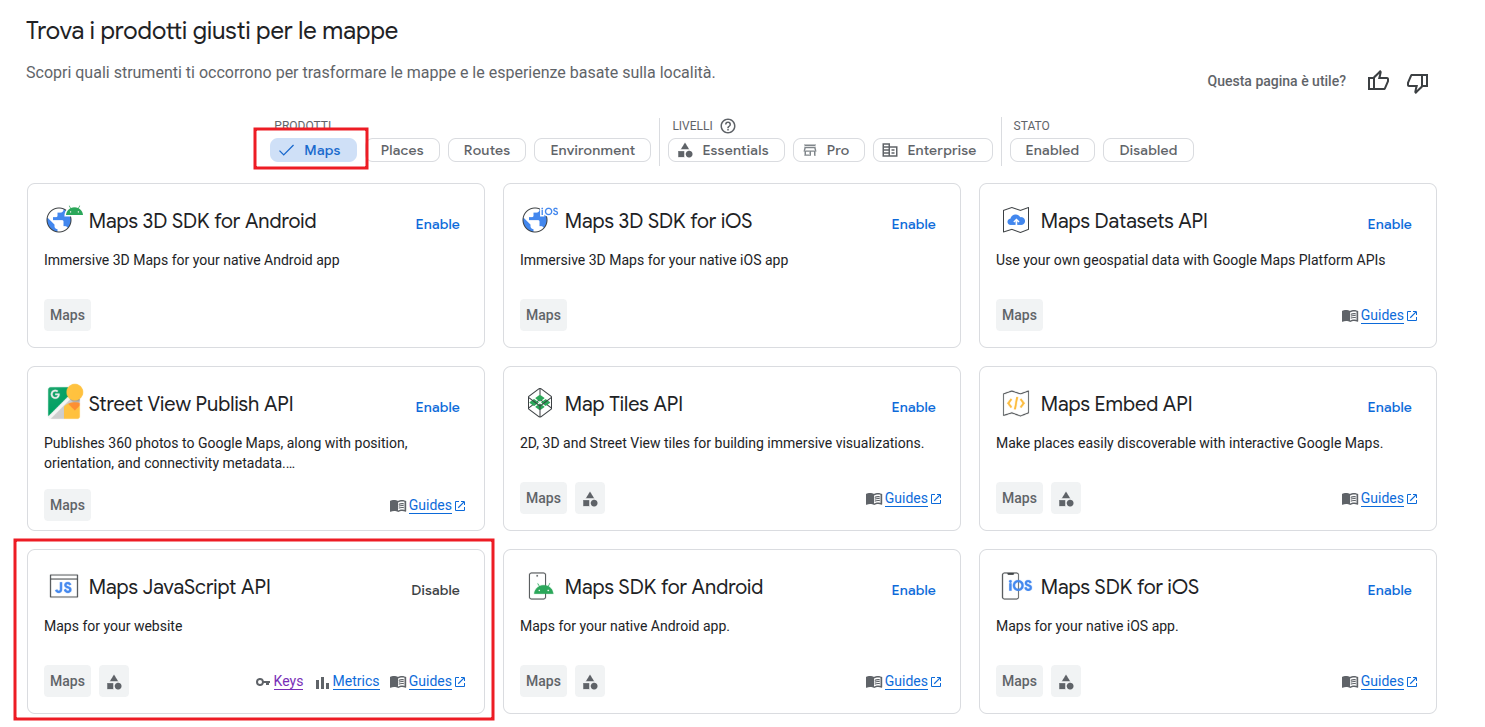This screenshot has height=727, width=1485.
Task: Enable Maps 3D SDK for iOS
Action: coord(914,224)
